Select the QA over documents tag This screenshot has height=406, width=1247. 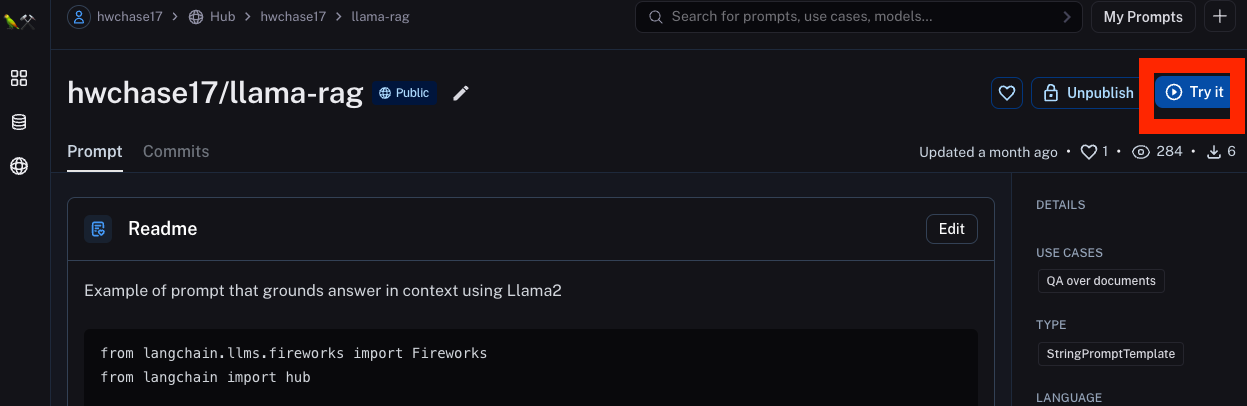1100,281
